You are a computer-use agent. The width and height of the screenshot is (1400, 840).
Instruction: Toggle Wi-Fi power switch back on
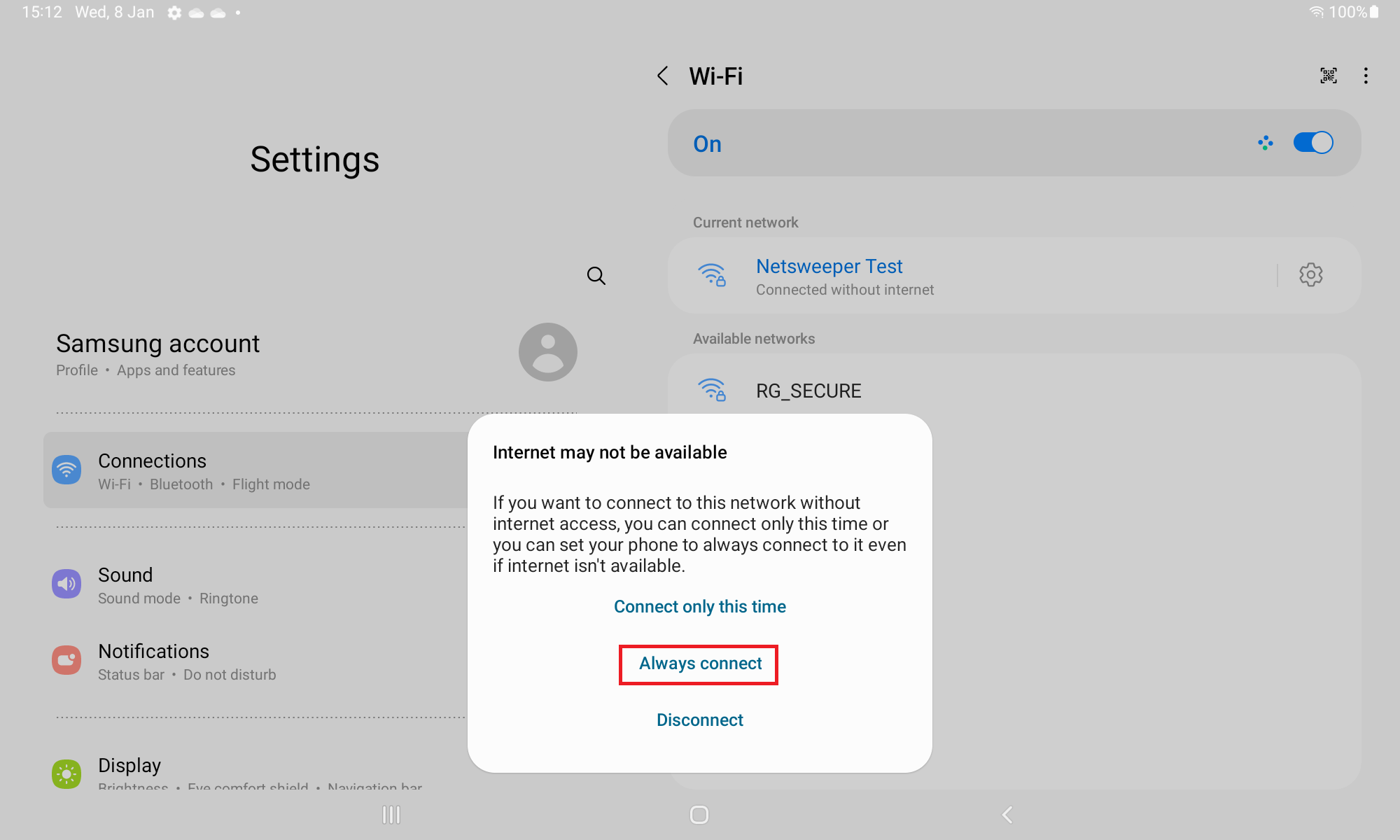1312,143
